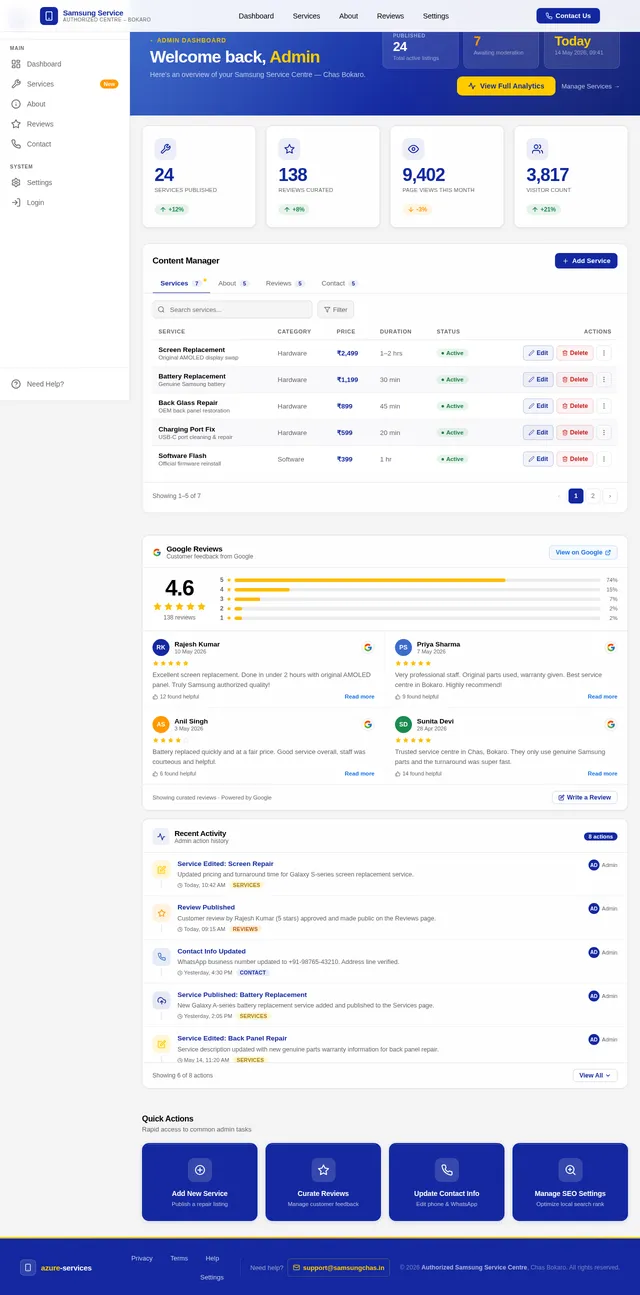640x1295 pixels.
Task: Read more of Sunita Devi's review
Action: [603, 773]
